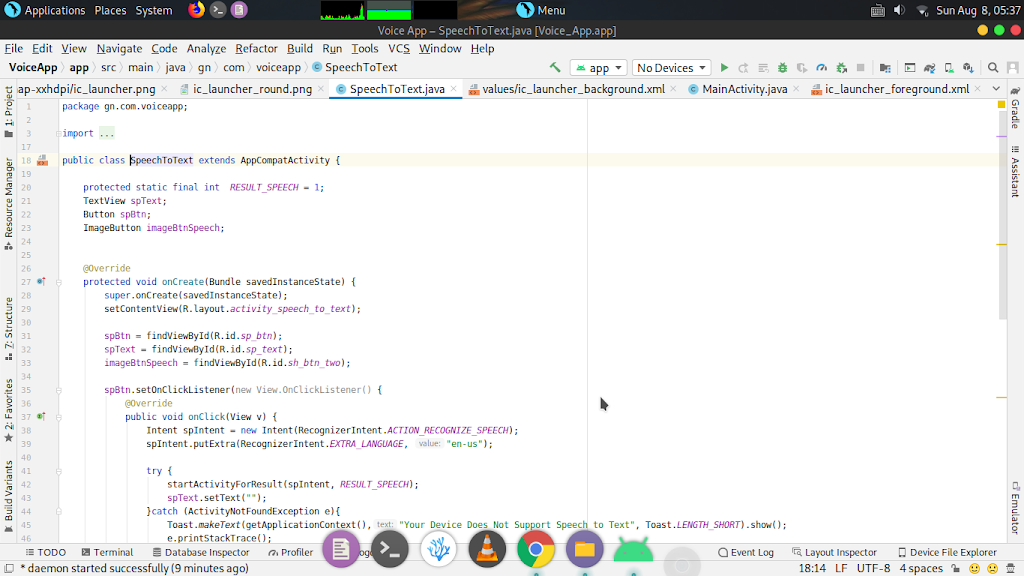
Task: Click the user account avatar icon
Action: click(1013, 68)
